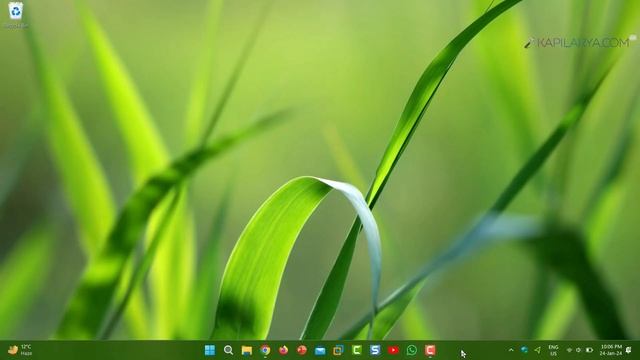640x360 pixels.
Task: Open the overlapping-squares virtualization app icon
Action: 338,350
